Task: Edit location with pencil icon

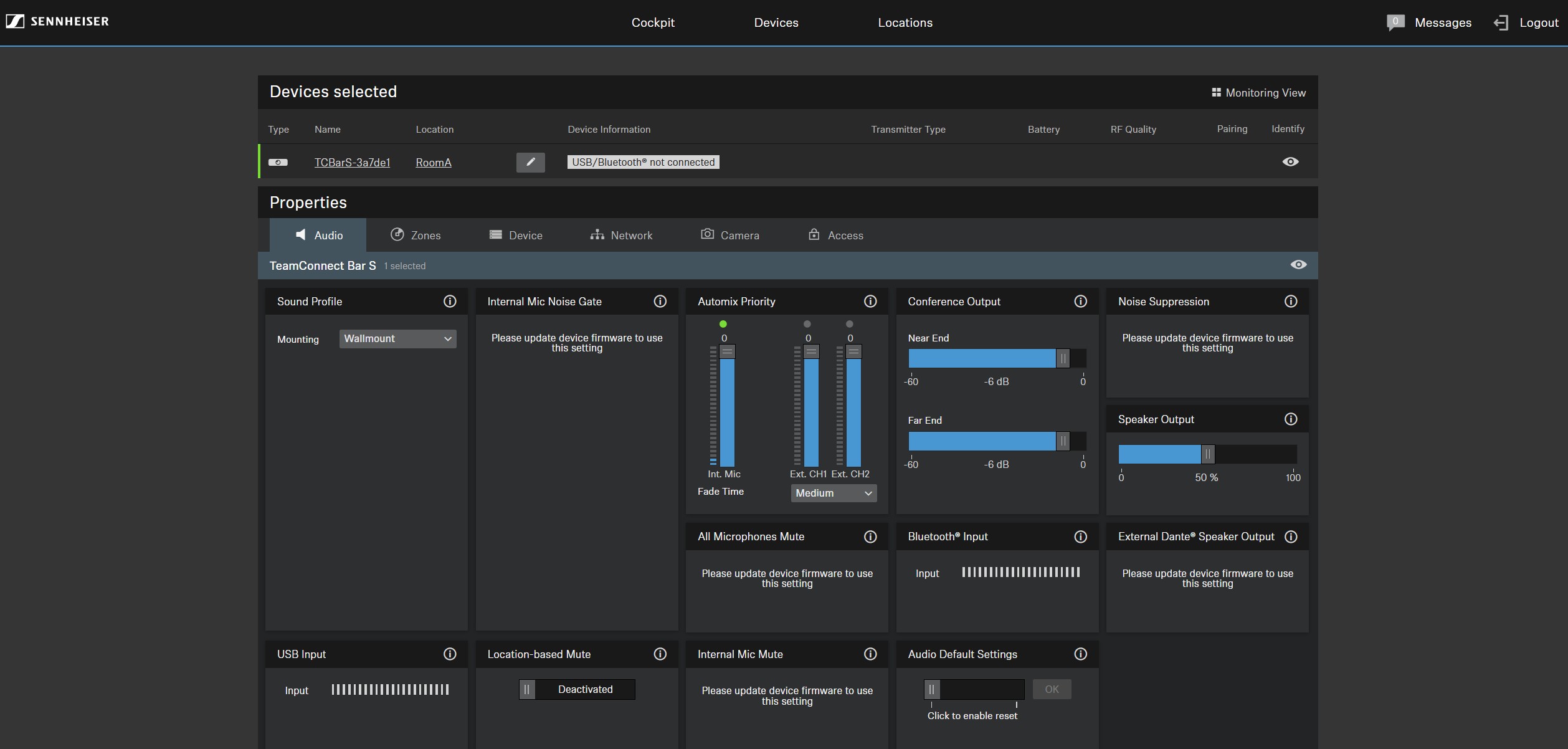Action: 531,162
